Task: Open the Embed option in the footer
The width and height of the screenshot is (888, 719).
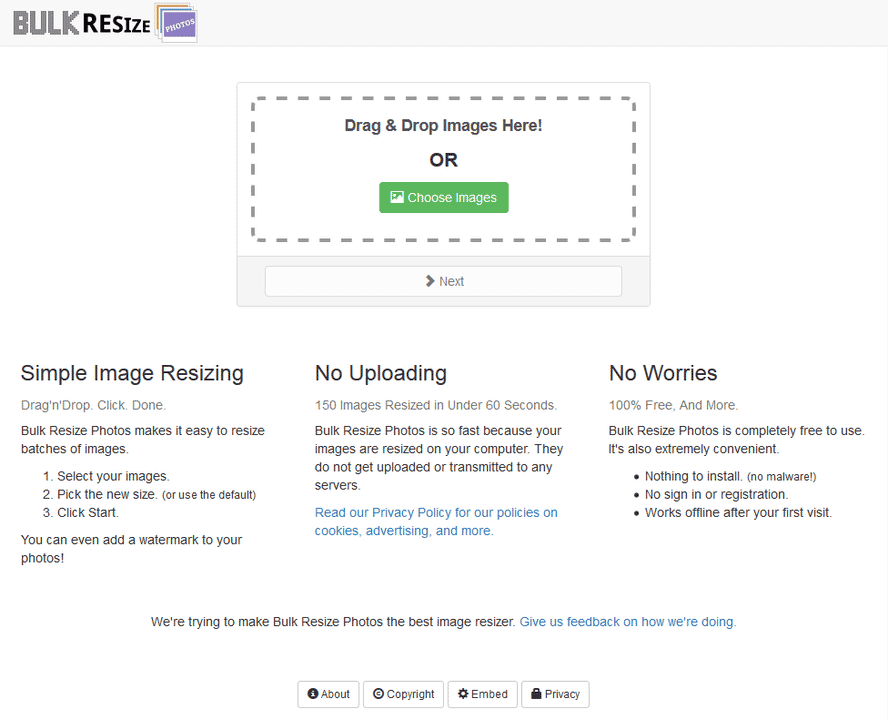Action: (482, 694)
